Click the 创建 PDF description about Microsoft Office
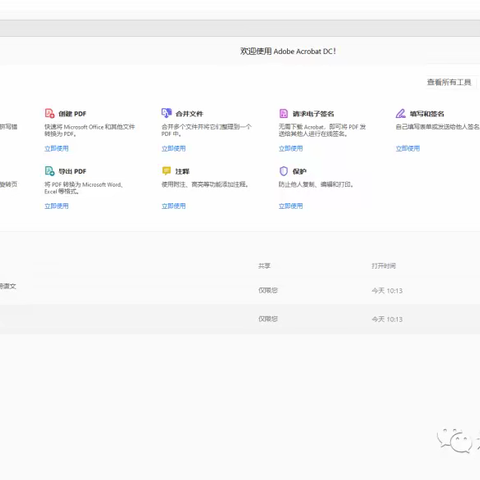 tap(90, 130)
